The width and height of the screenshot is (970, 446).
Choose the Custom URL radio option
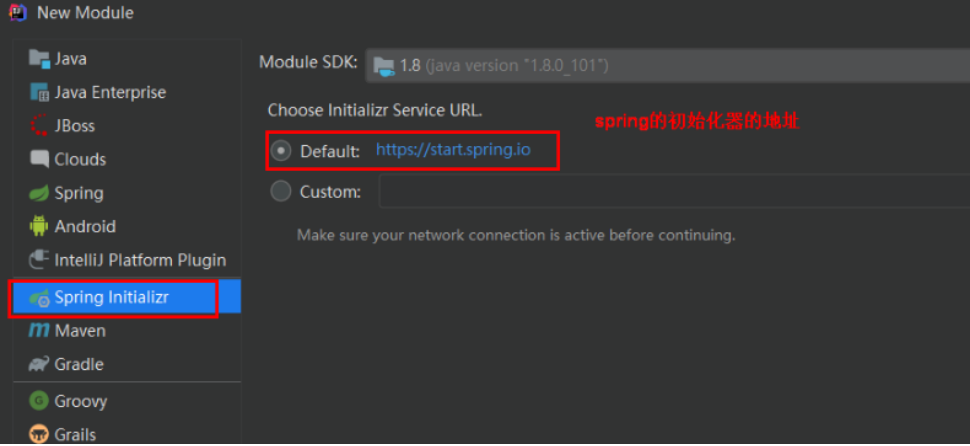point(282,191)
